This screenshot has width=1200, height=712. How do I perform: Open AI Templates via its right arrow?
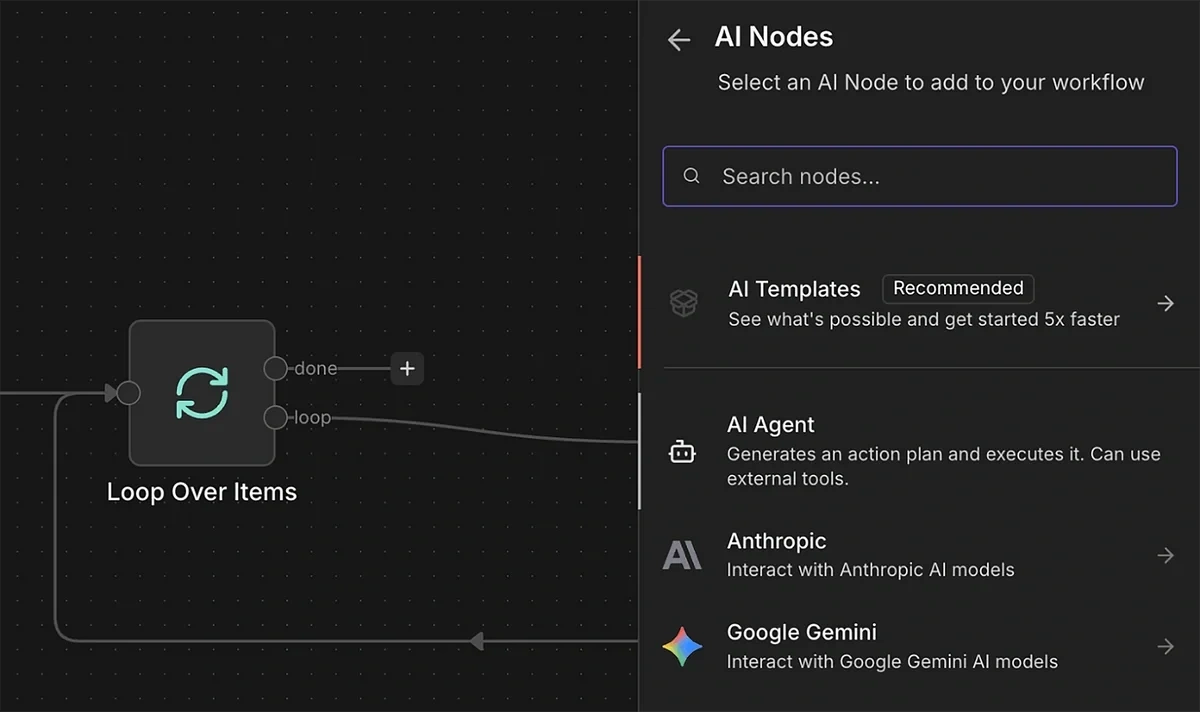tap(1166, 303)
